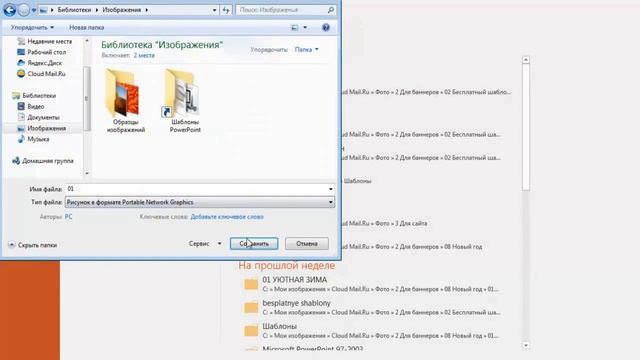Click the Отмена button
The width and height of the screenshot is (640, 360).
[x=307, y=244]
